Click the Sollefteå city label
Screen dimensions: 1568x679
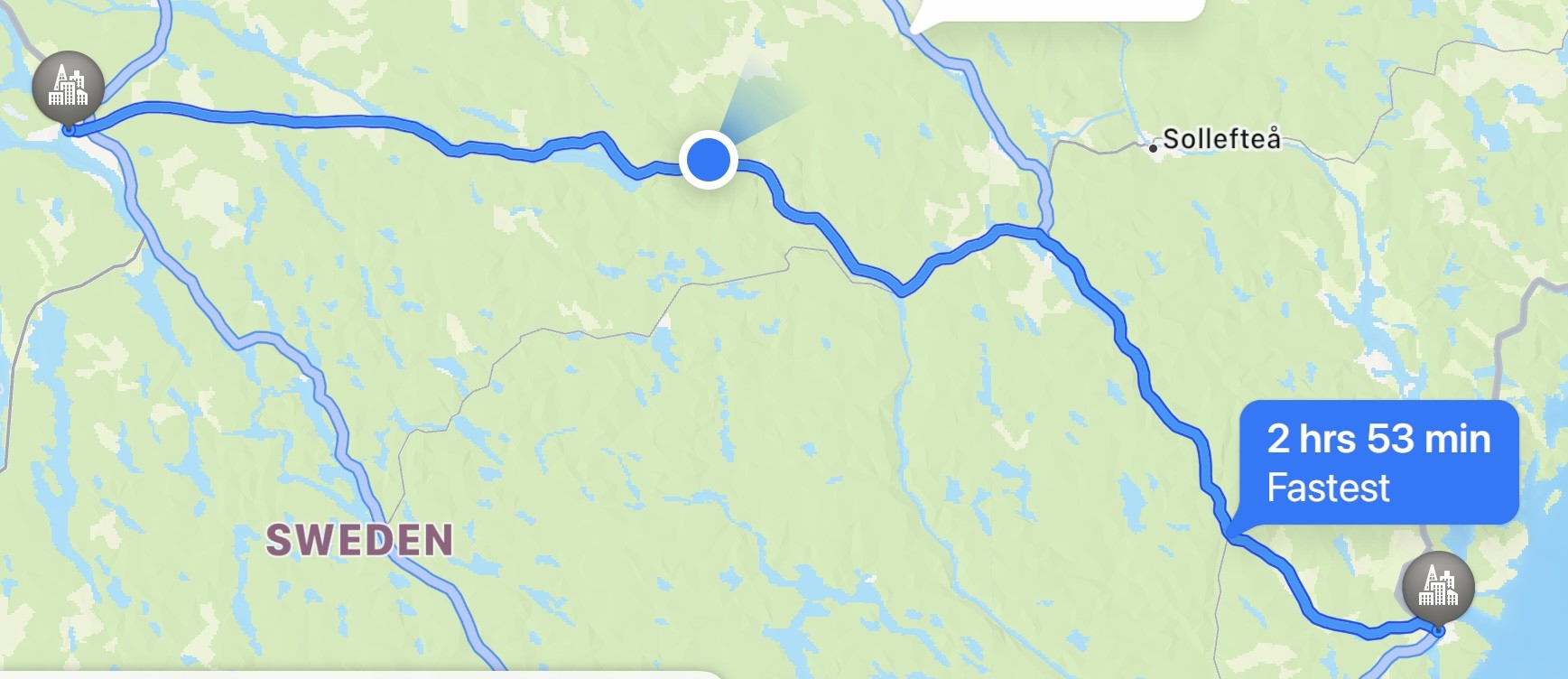coord(1220,139)
